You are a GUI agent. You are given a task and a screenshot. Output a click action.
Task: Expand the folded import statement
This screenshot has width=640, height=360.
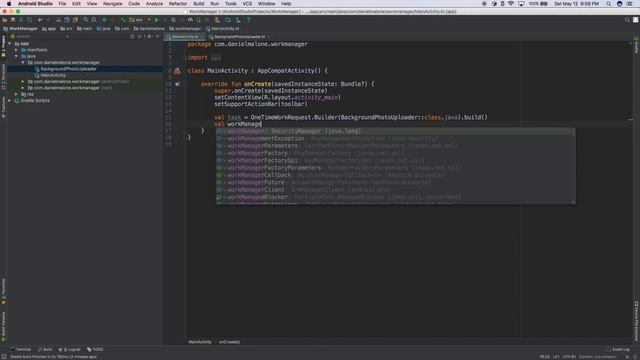coord(216,58)
